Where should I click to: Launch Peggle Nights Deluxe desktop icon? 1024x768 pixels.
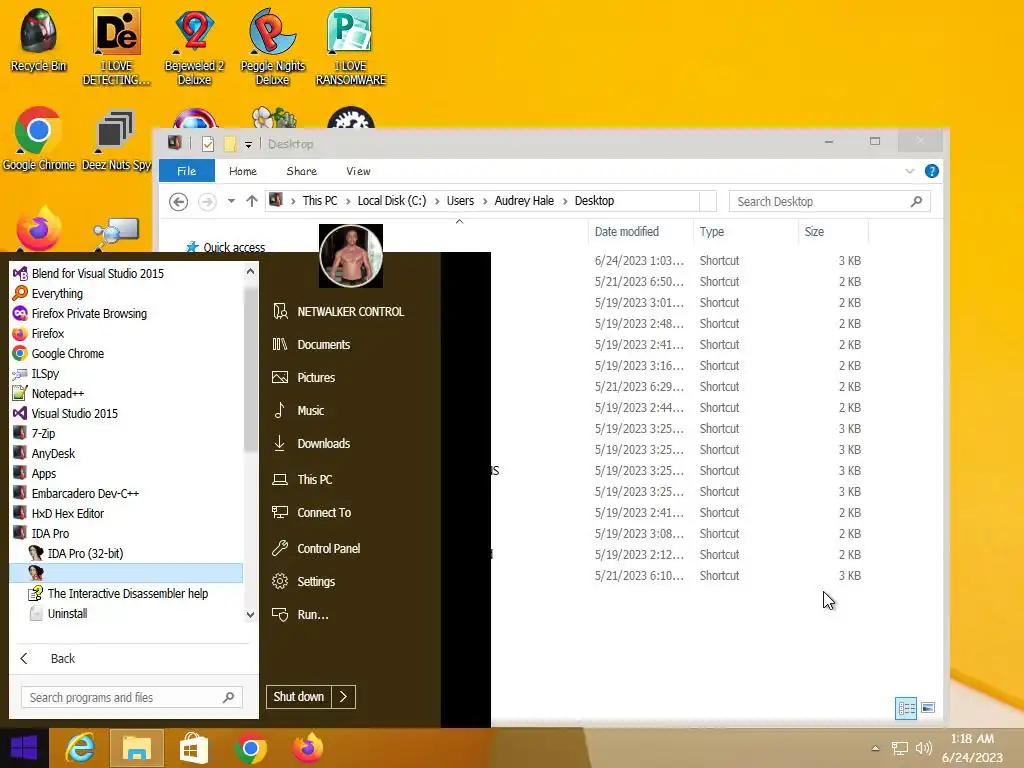coord(272,47)
